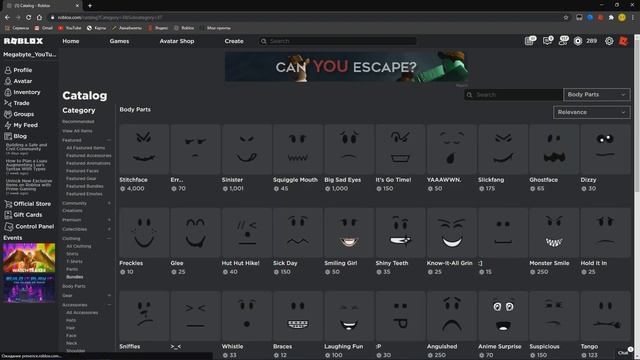This screenshot has height=360, width=640.
Task: Click the Profile icon in sidebar
Action: (x=8, y=70)
